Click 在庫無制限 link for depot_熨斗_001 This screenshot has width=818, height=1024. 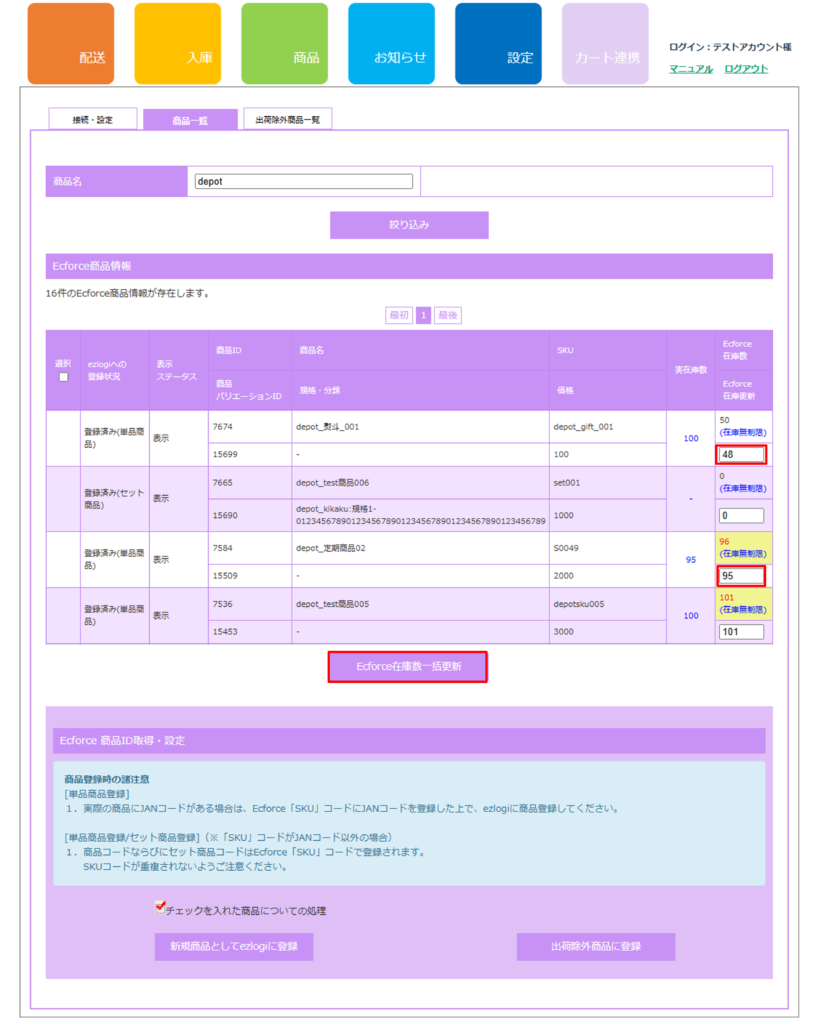(742, 433)
